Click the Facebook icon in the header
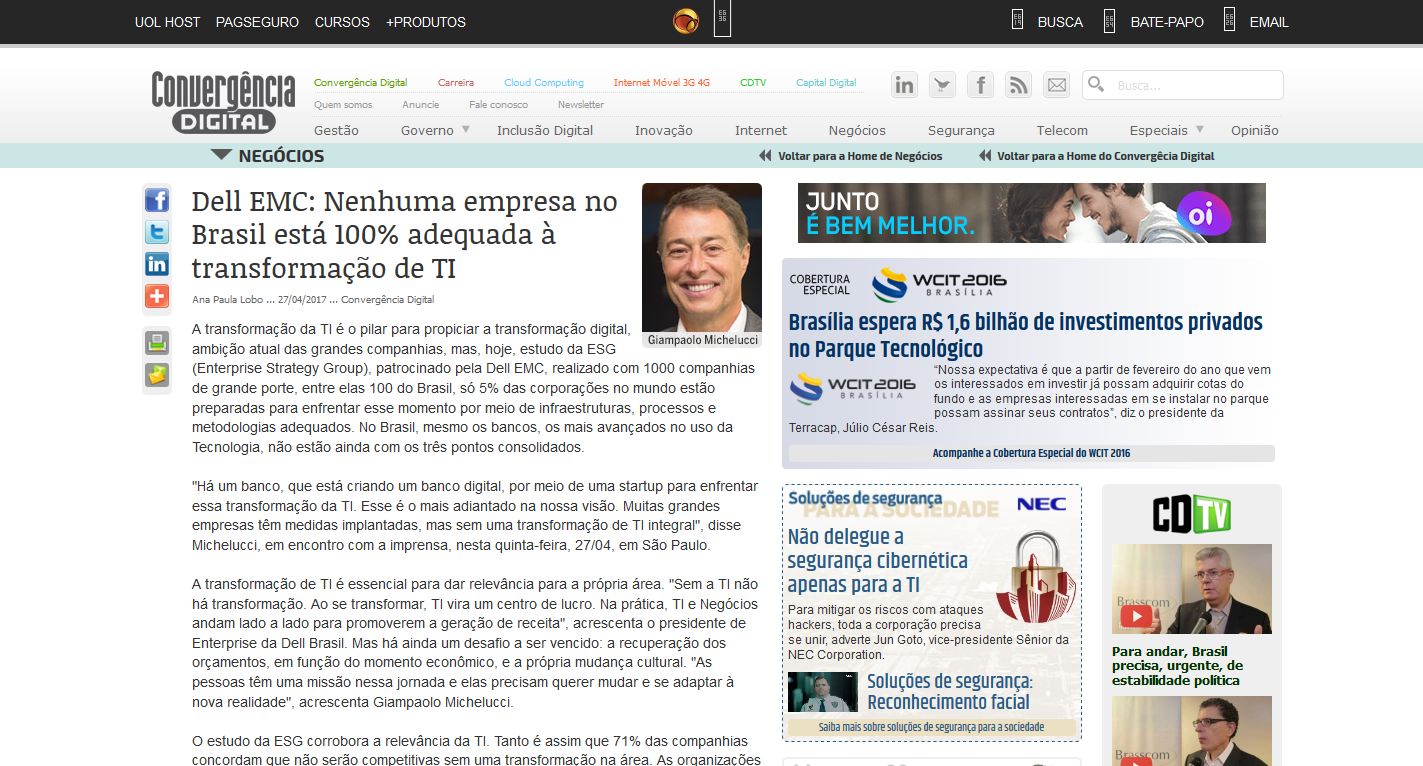The image size is (1423, 766). (x=980, y=85)
